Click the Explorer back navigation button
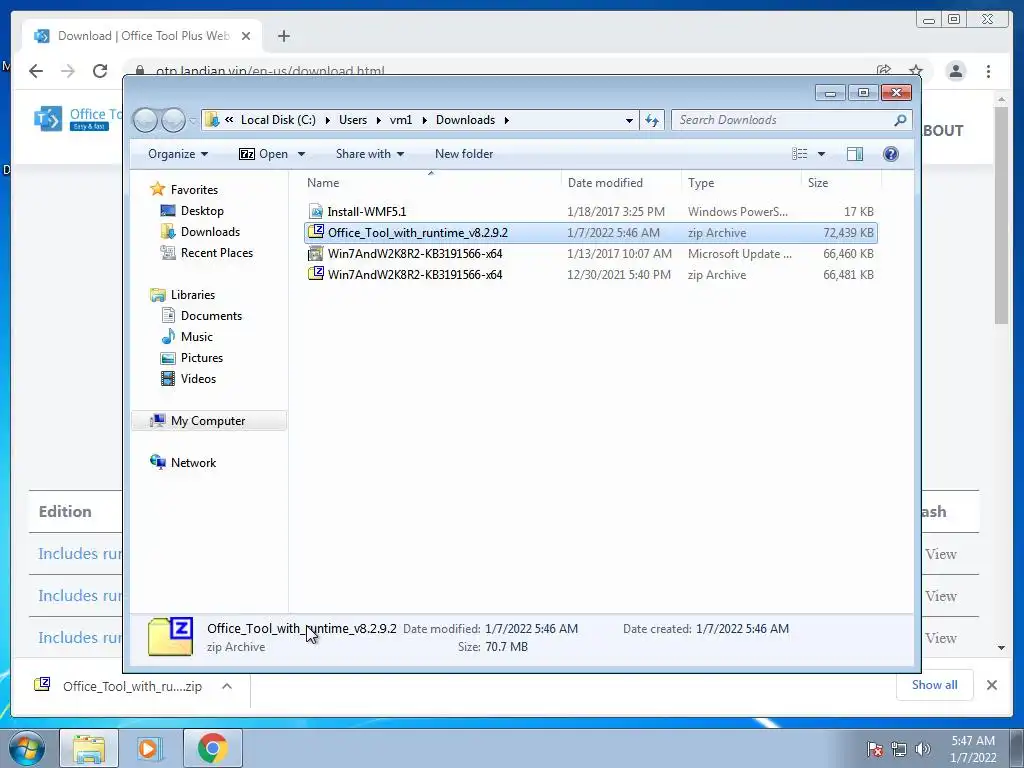This screenshot has height=768, width=1024. pos(145,120)
